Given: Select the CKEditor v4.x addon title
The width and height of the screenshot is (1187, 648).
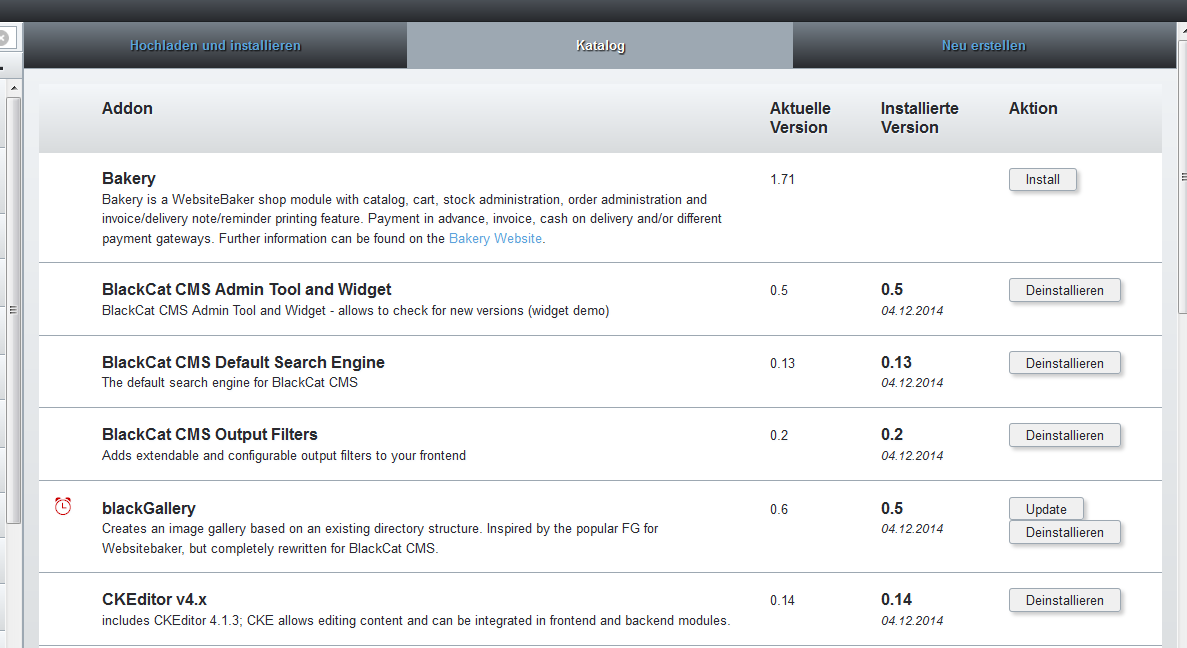Looking at the screenshot, I should [154, 599].
